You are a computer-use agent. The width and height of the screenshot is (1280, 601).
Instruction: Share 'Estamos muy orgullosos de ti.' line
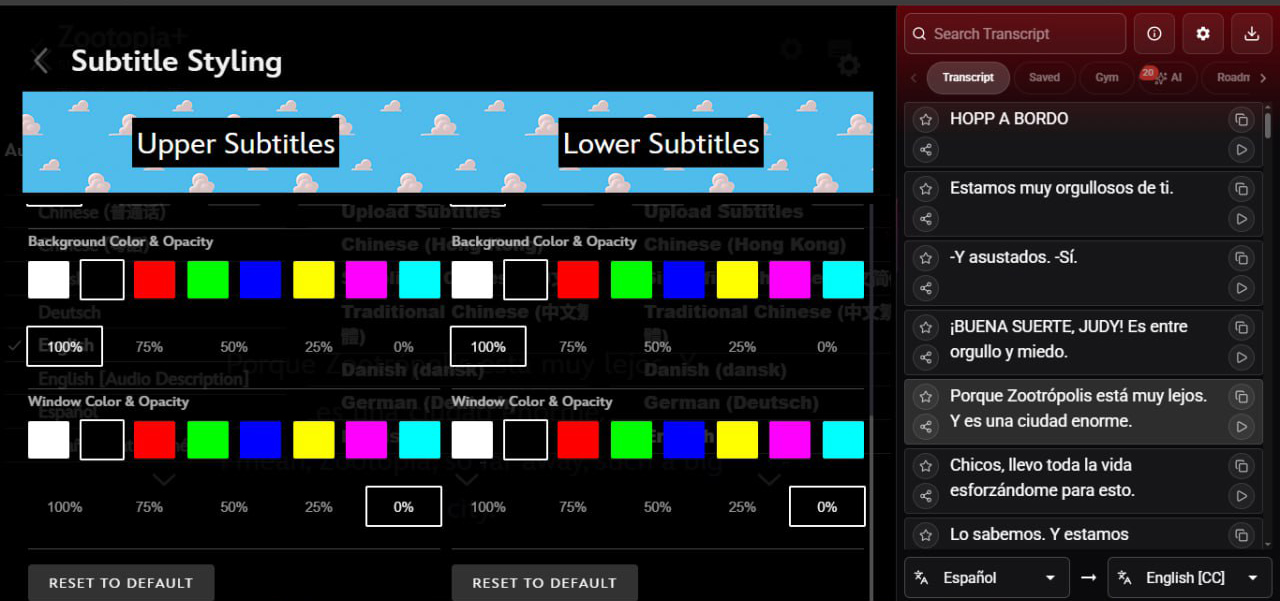(926, 219)
